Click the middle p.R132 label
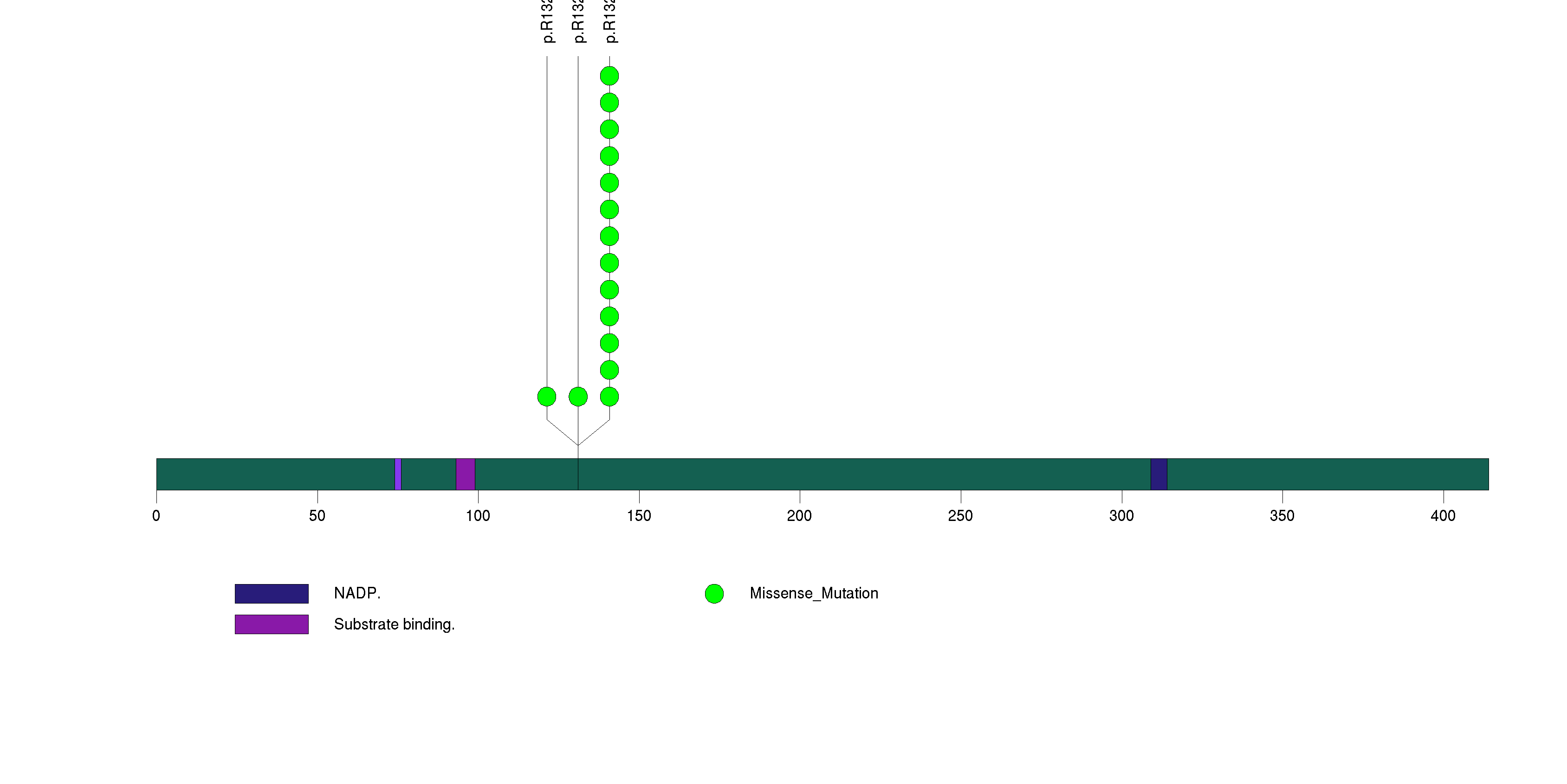Viewport: 1567px width, 784px height. [578, 21]
